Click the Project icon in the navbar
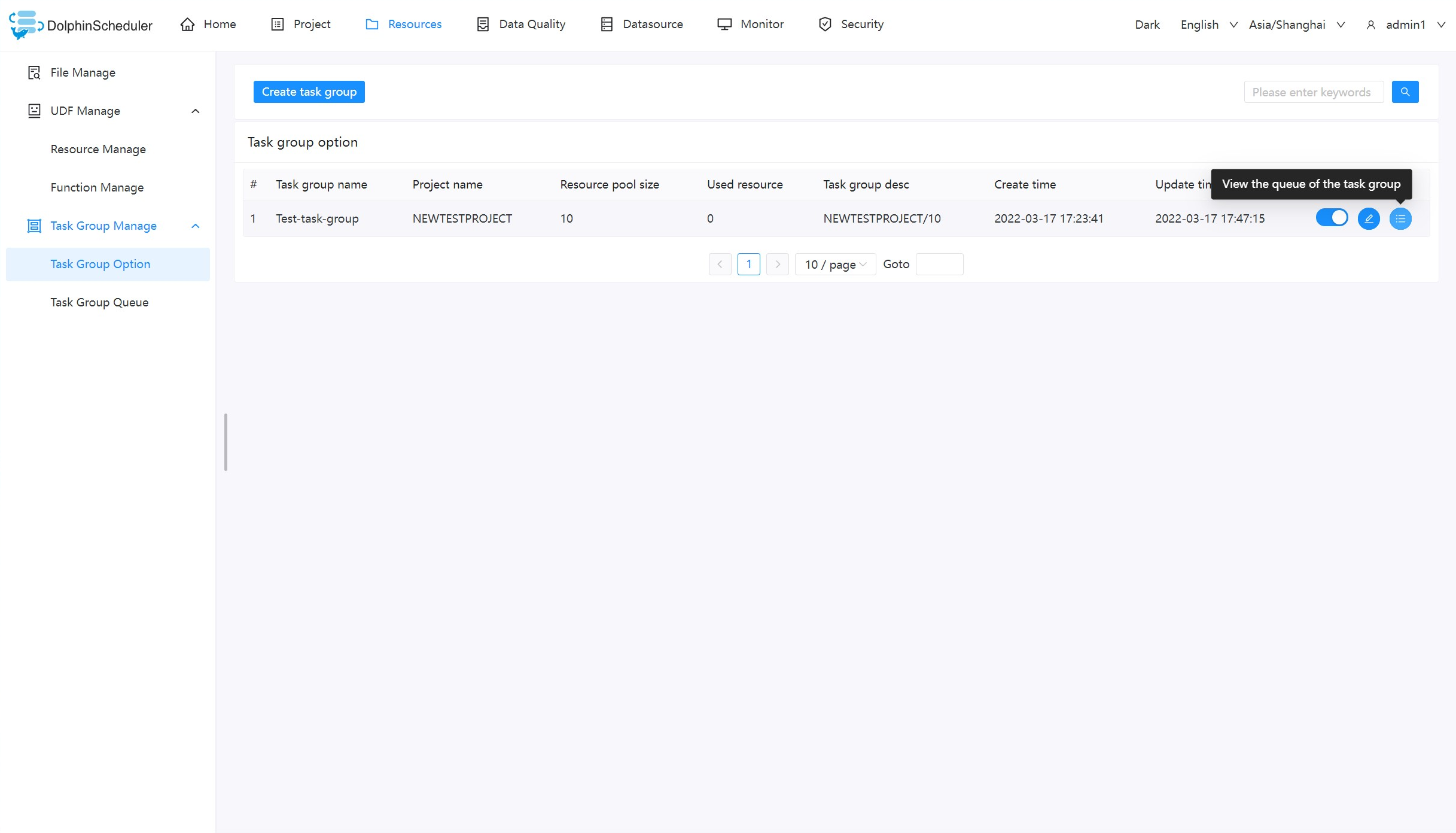 277,24
